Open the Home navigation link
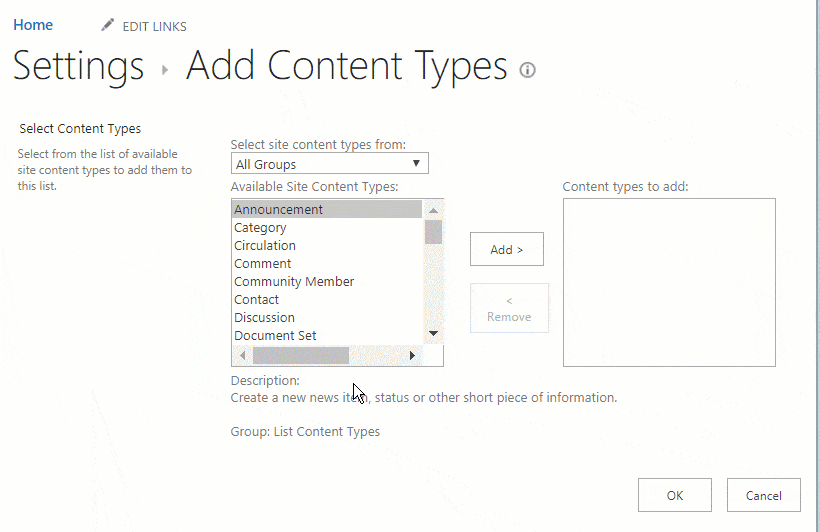 coord(33,25)
